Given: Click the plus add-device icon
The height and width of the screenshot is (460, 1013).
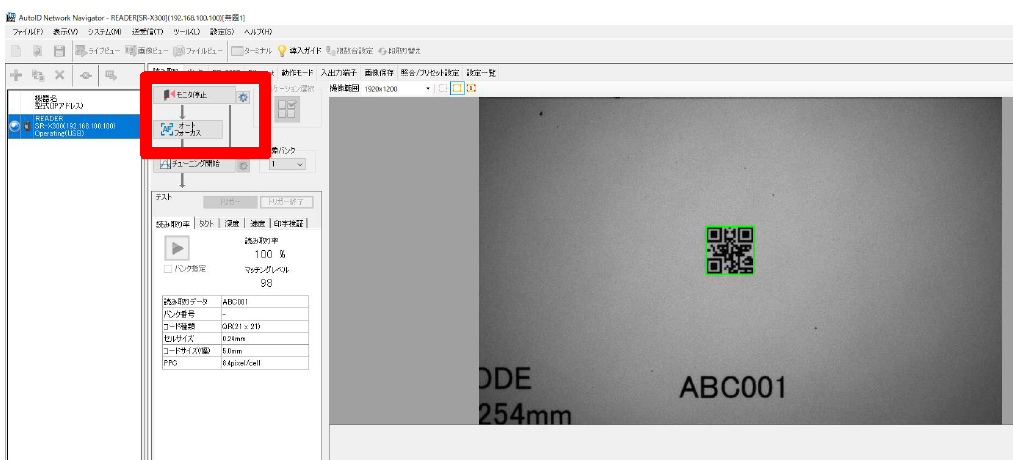Looking at the screenshot, I should pyautogui.click(x=17, y=75).
